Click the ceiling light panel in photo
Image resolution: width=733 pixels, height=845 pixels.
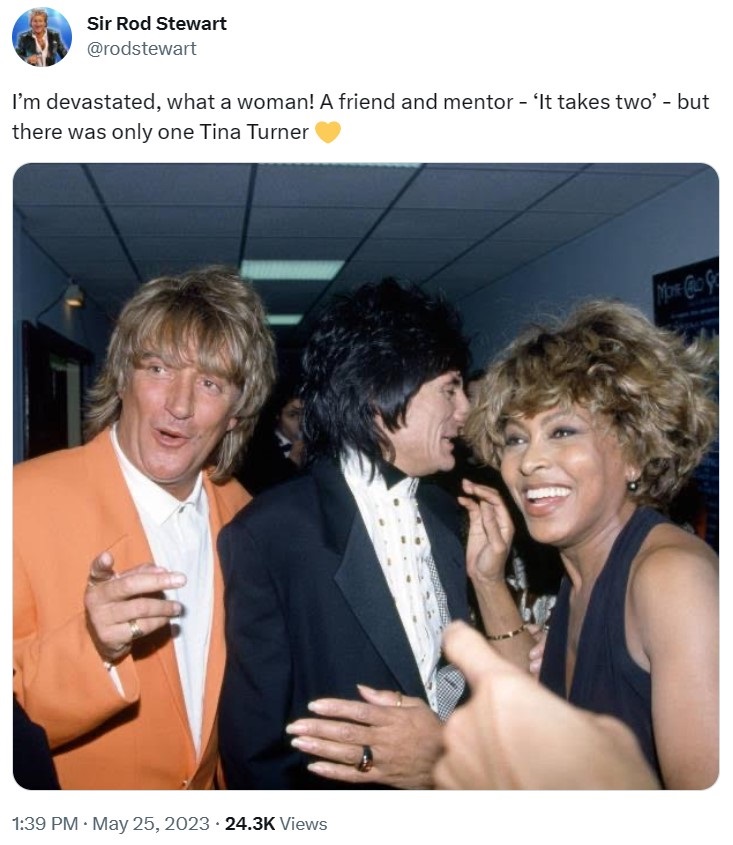coord(292,269)
